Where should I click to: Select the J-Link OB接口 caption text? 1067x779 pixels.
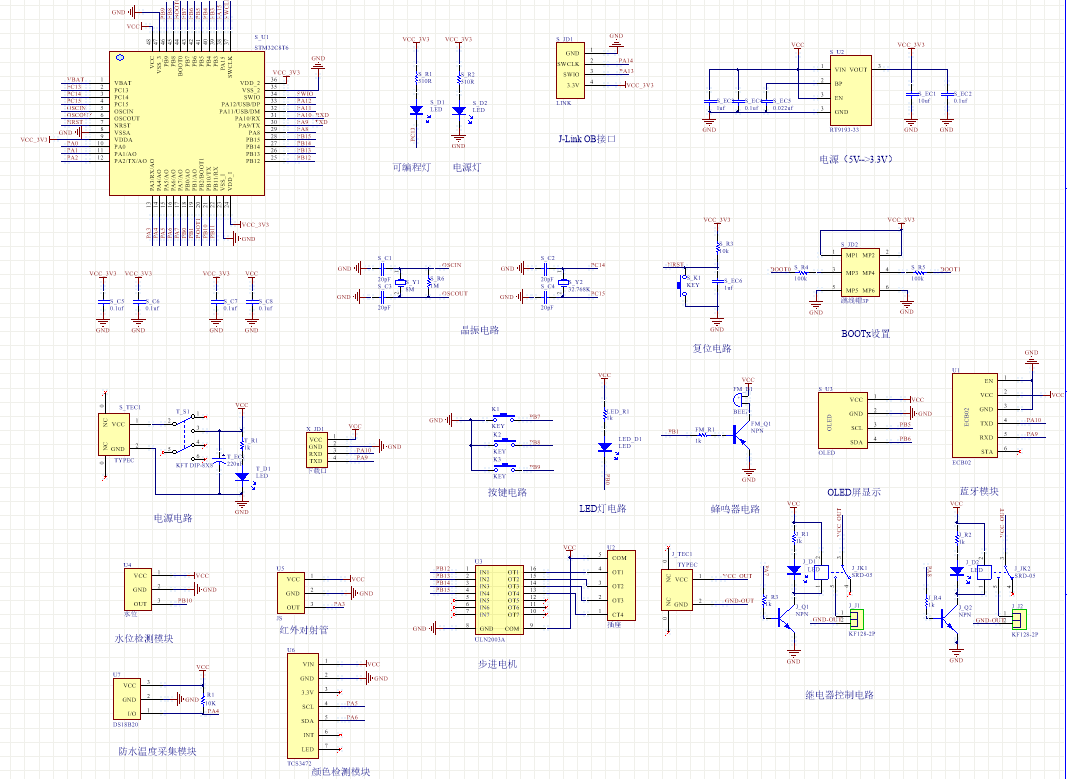tap(587, 139)
